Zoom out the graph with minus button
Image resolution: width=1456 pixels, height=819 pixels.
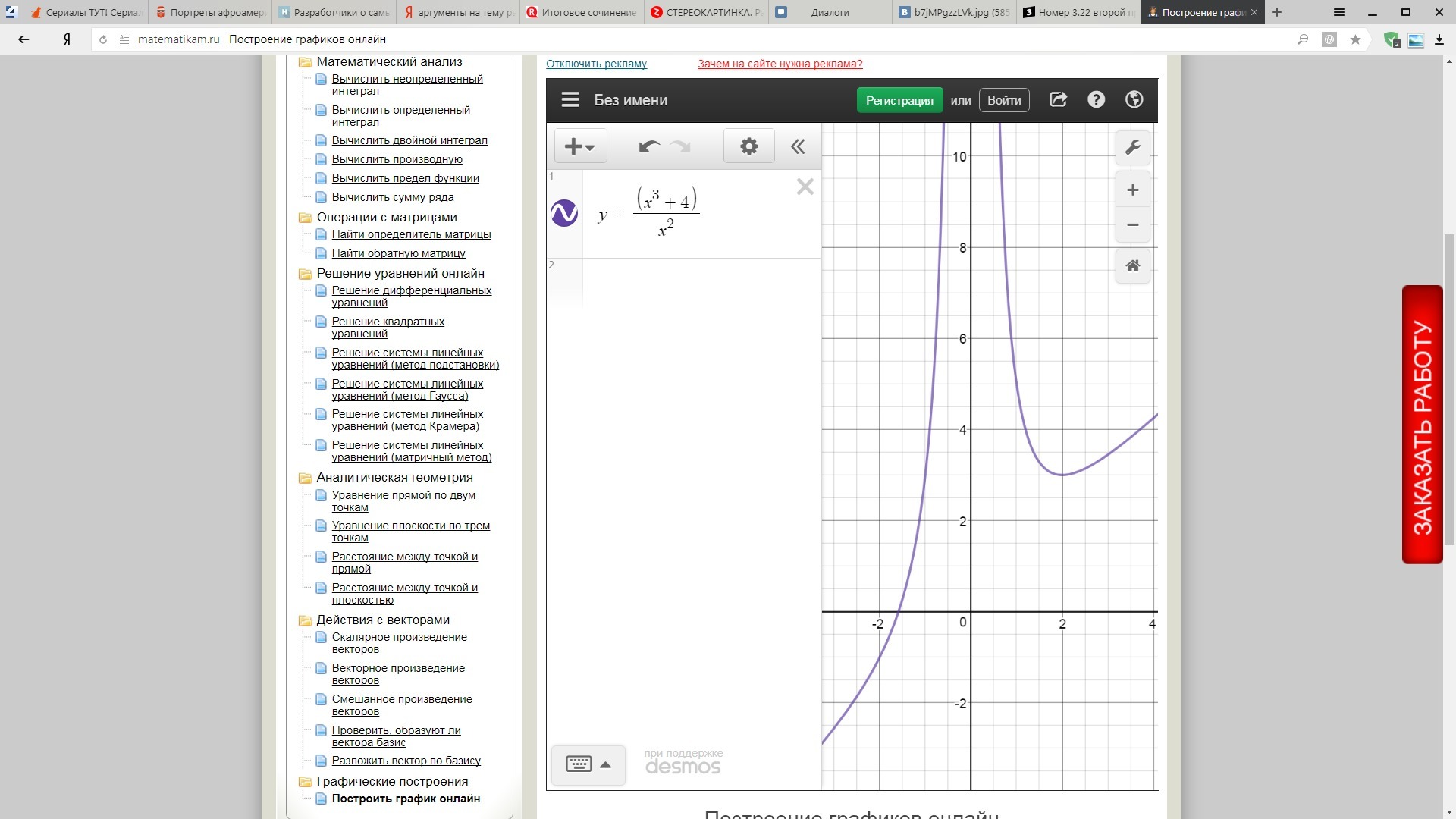tap(1132, 225)
